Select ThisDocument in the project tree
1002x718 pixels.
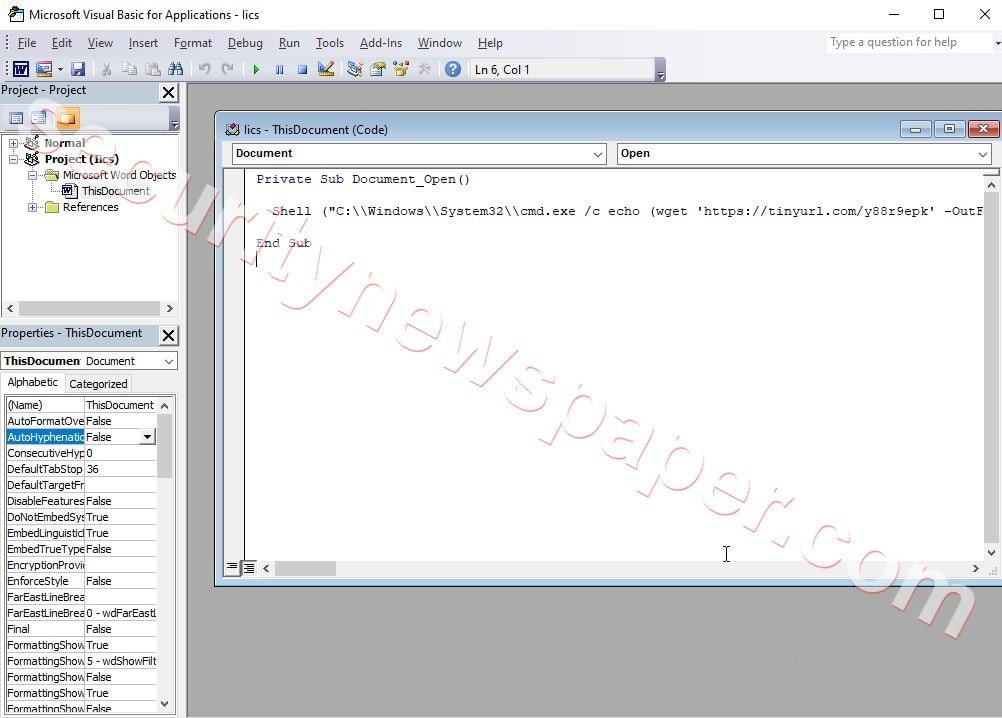point(116,191)
